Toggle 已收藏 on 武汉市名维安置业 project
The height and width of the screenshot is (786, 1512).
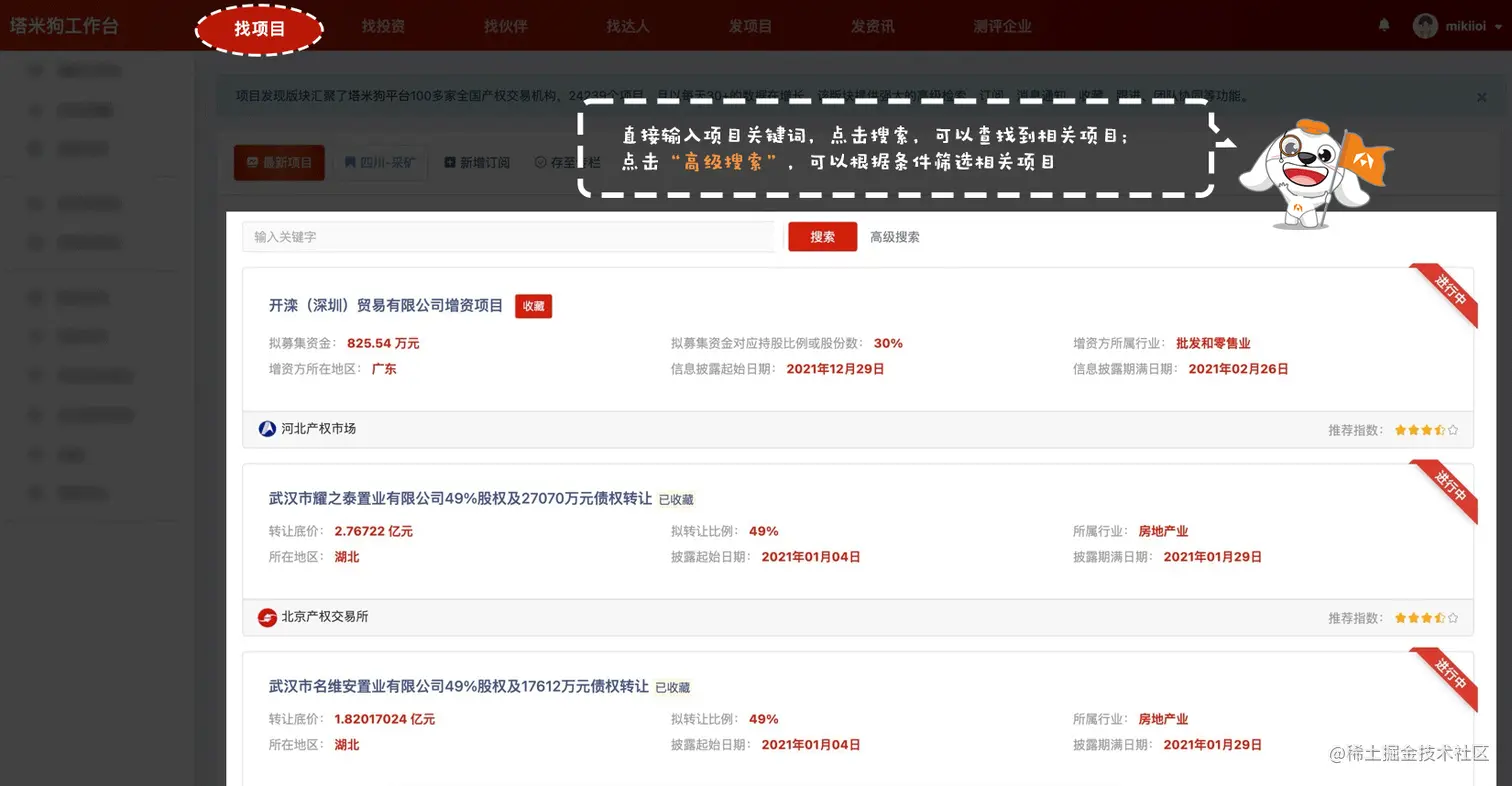coord(673,688)
